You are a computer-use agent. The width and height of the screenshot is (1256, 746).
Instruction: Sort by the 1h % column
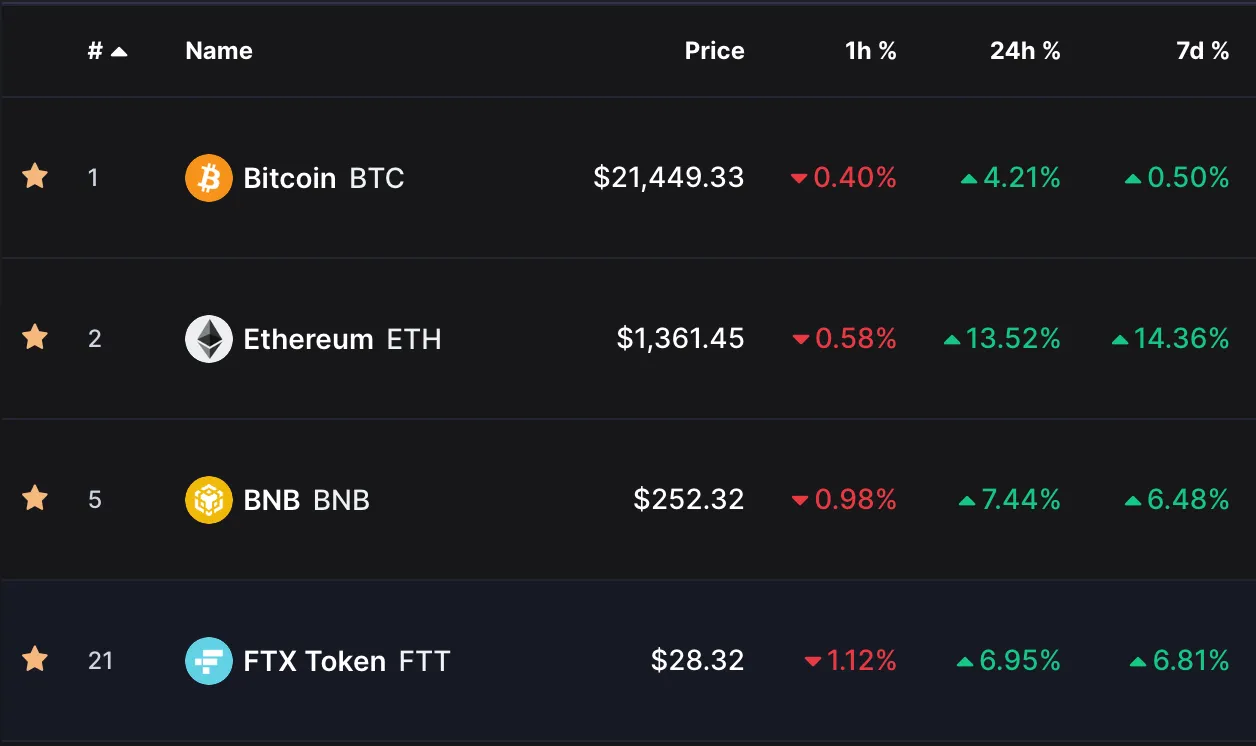pyautogui.click(x=871, y=51)
